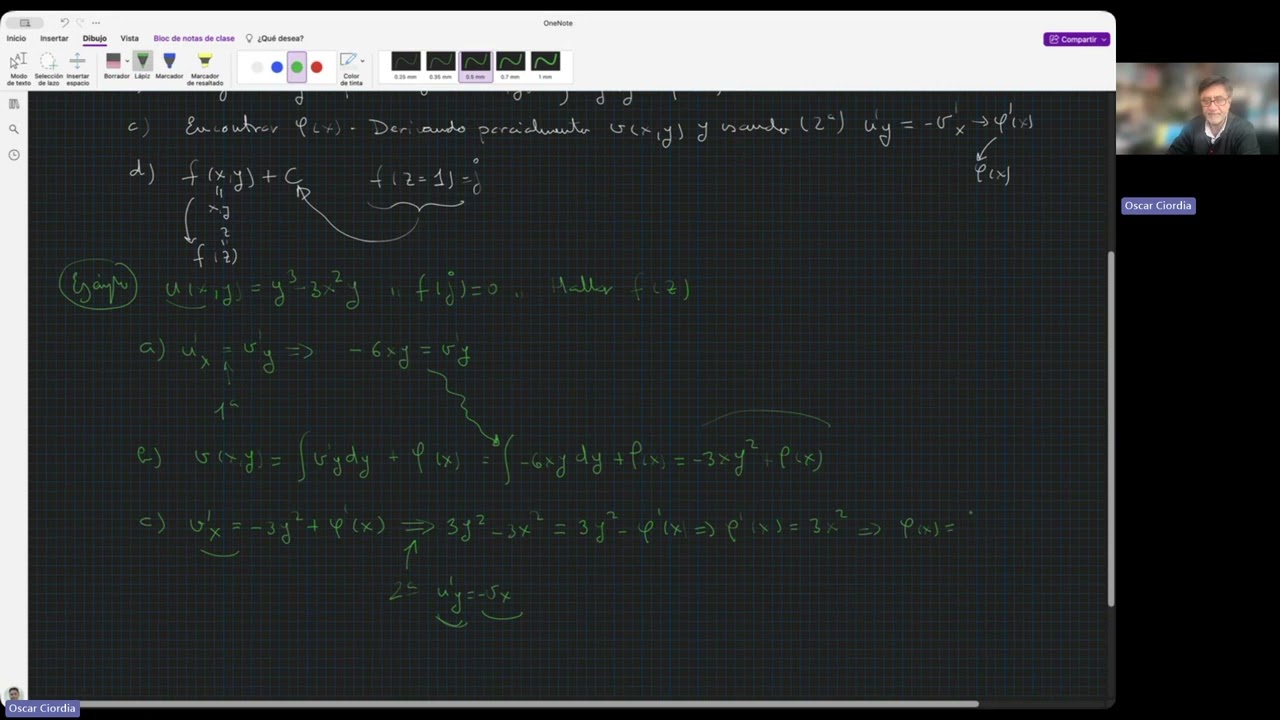This screenshot has height=720, width=1280.
Task: Click the Oscar Ciordia name label under webcam
Action: tap(1158, 205)
